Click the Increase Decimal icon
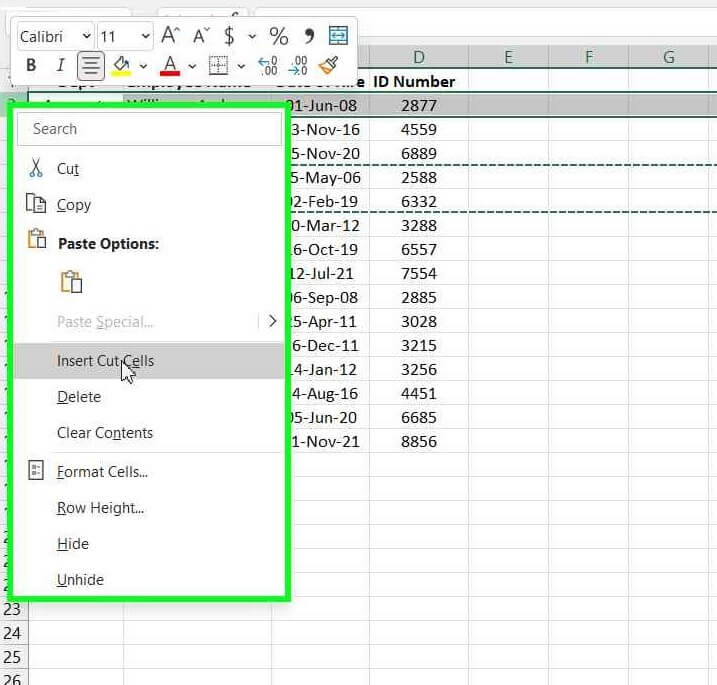The height and width of the screenshot is (685, 717). coord(268,66)
